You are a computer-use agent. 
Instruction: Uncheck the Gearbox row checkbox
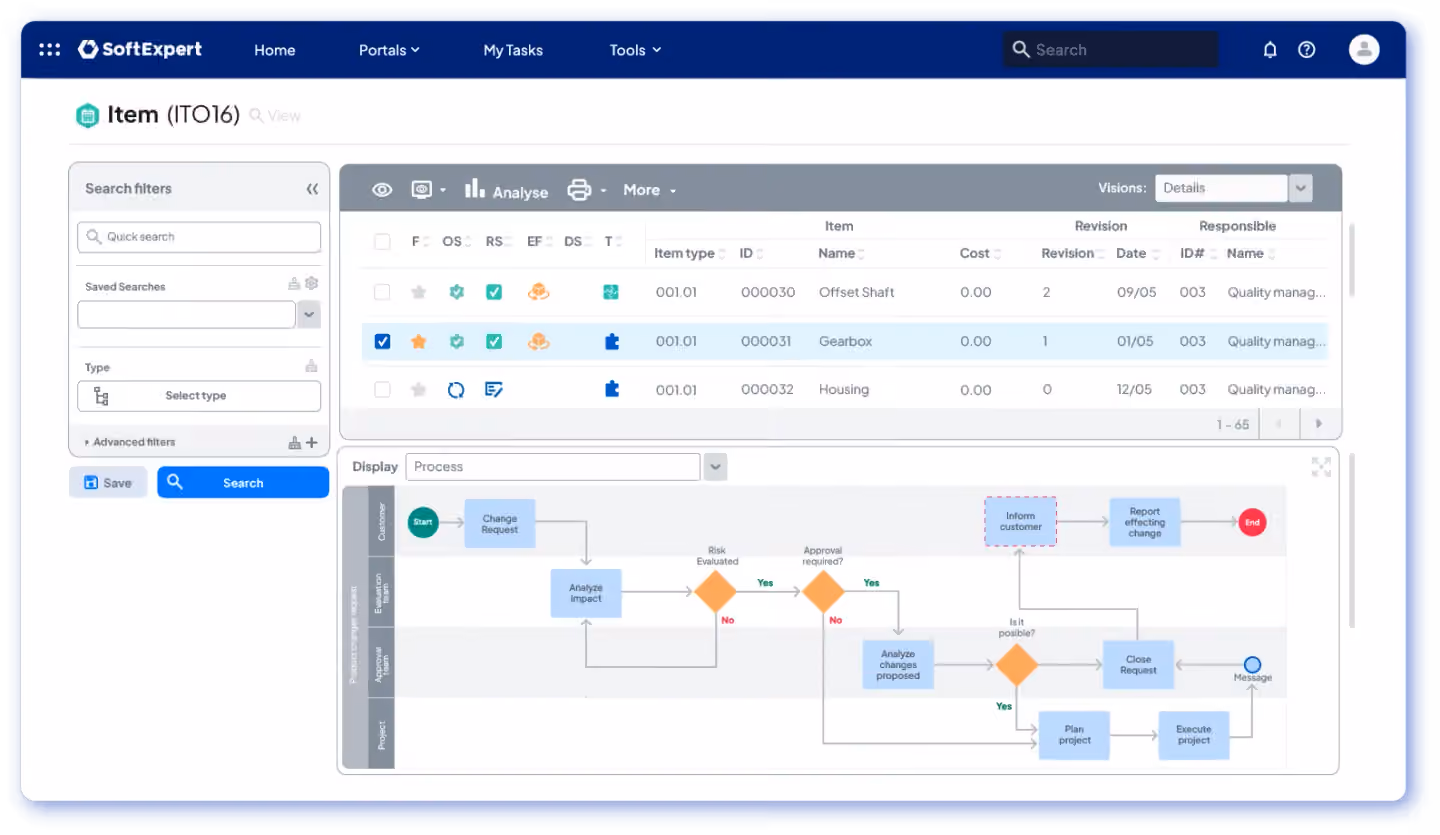[382, 342]
